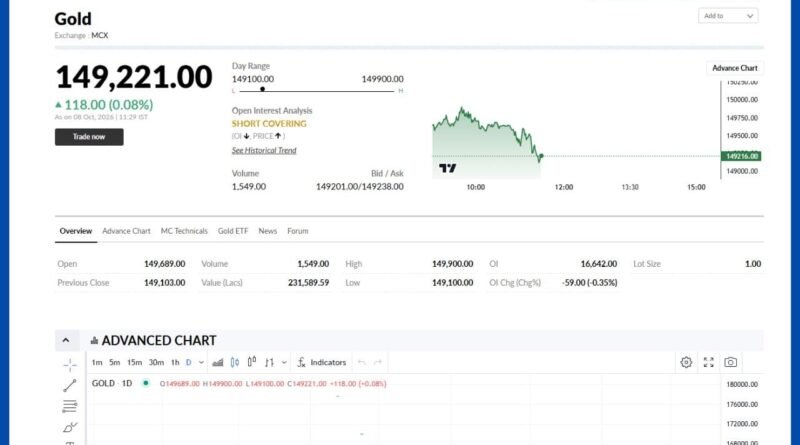Select the 5m timeframe
Image resolution: width=800 pixels, height=445 pixels.
coord(114,362)
